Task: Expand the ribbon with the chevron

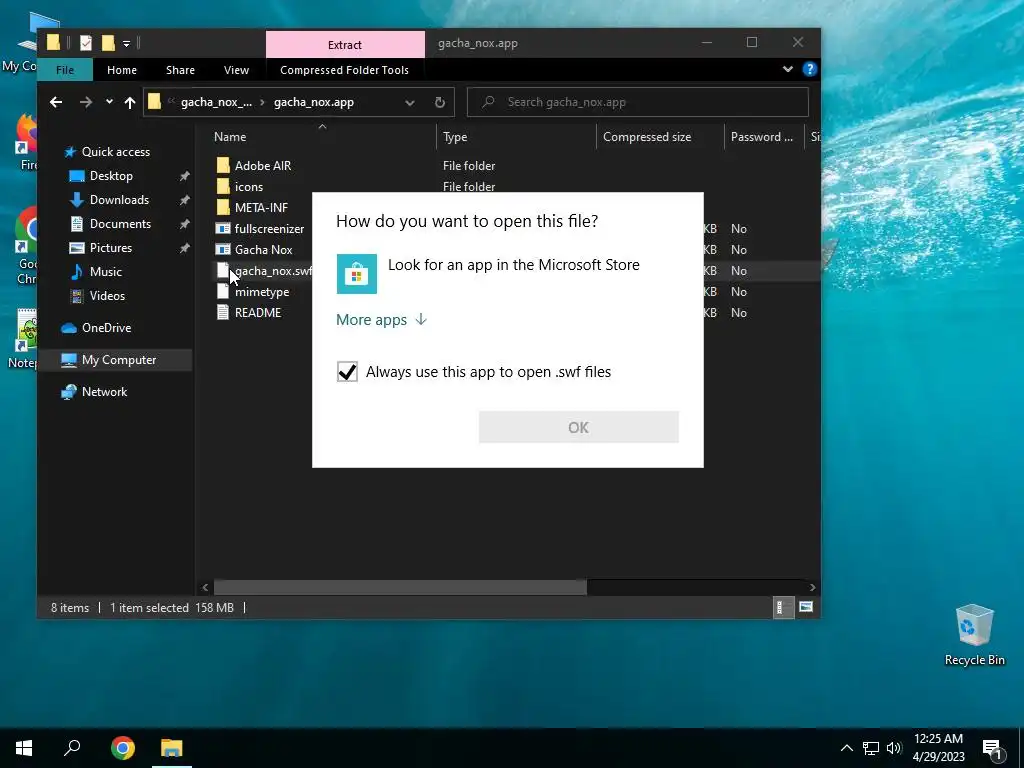Action: click(x=788, y=69)
